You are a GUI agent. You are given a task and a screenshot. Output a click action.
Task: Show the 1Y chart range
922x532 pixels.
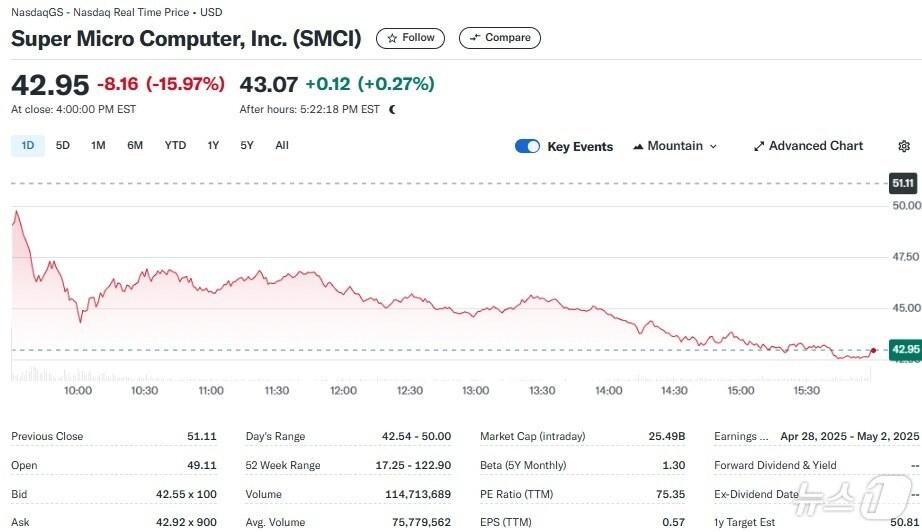pos(213,145)
